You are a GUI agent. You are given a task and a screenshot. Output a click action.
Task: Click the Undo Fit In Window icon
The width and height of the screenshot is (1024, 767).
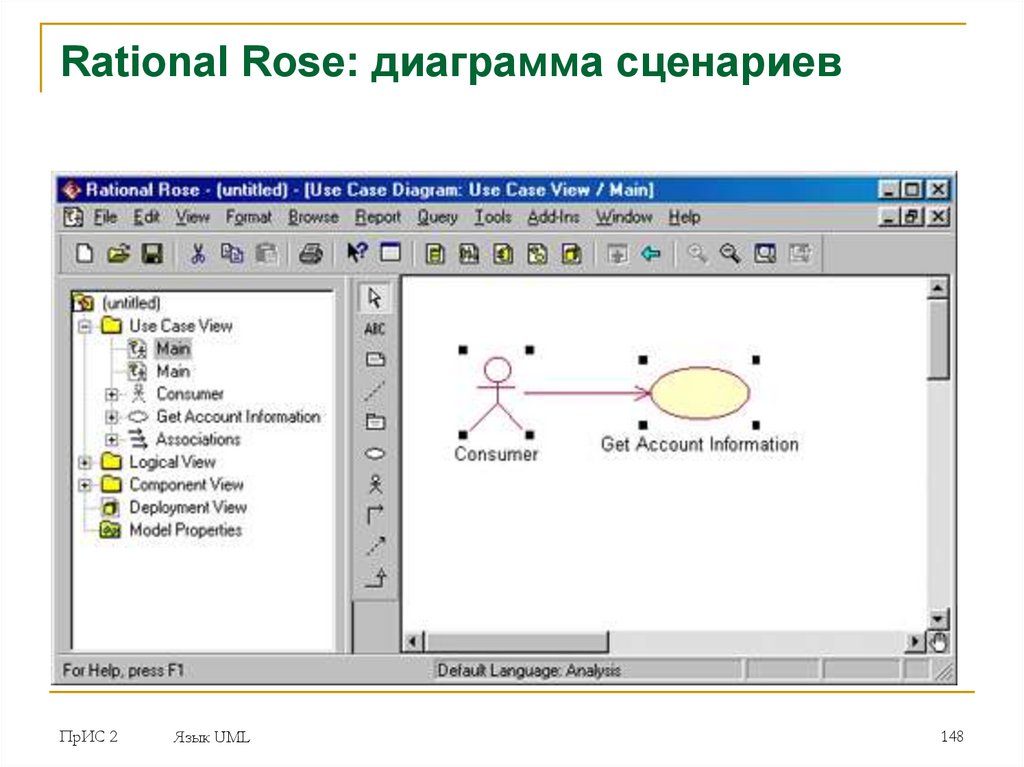tap(799, 253)
